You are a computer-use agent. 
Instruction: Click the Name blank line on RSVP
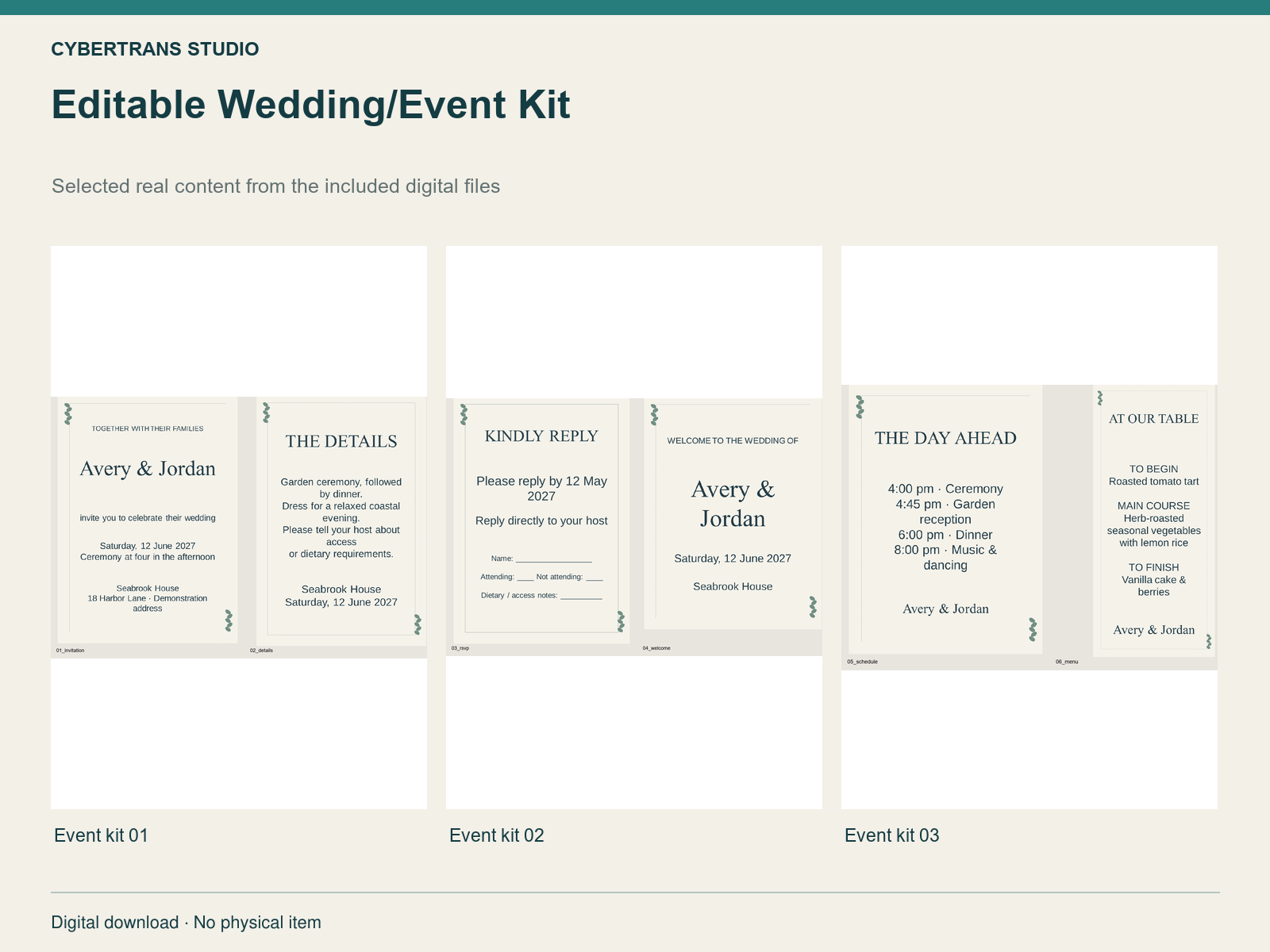[x=554, y=559]
